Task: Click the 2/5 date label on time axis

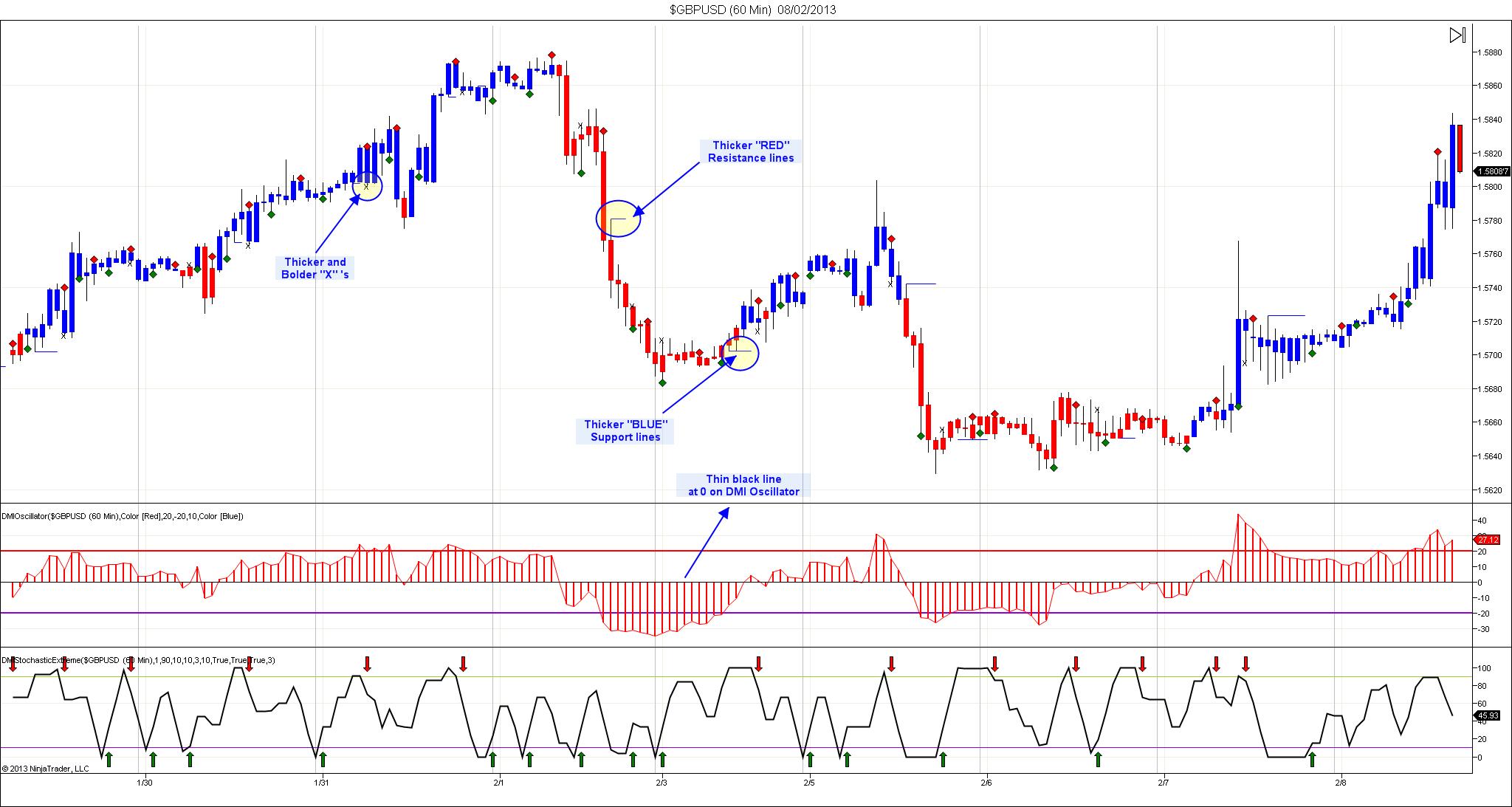Action: [x=809, y=783]
